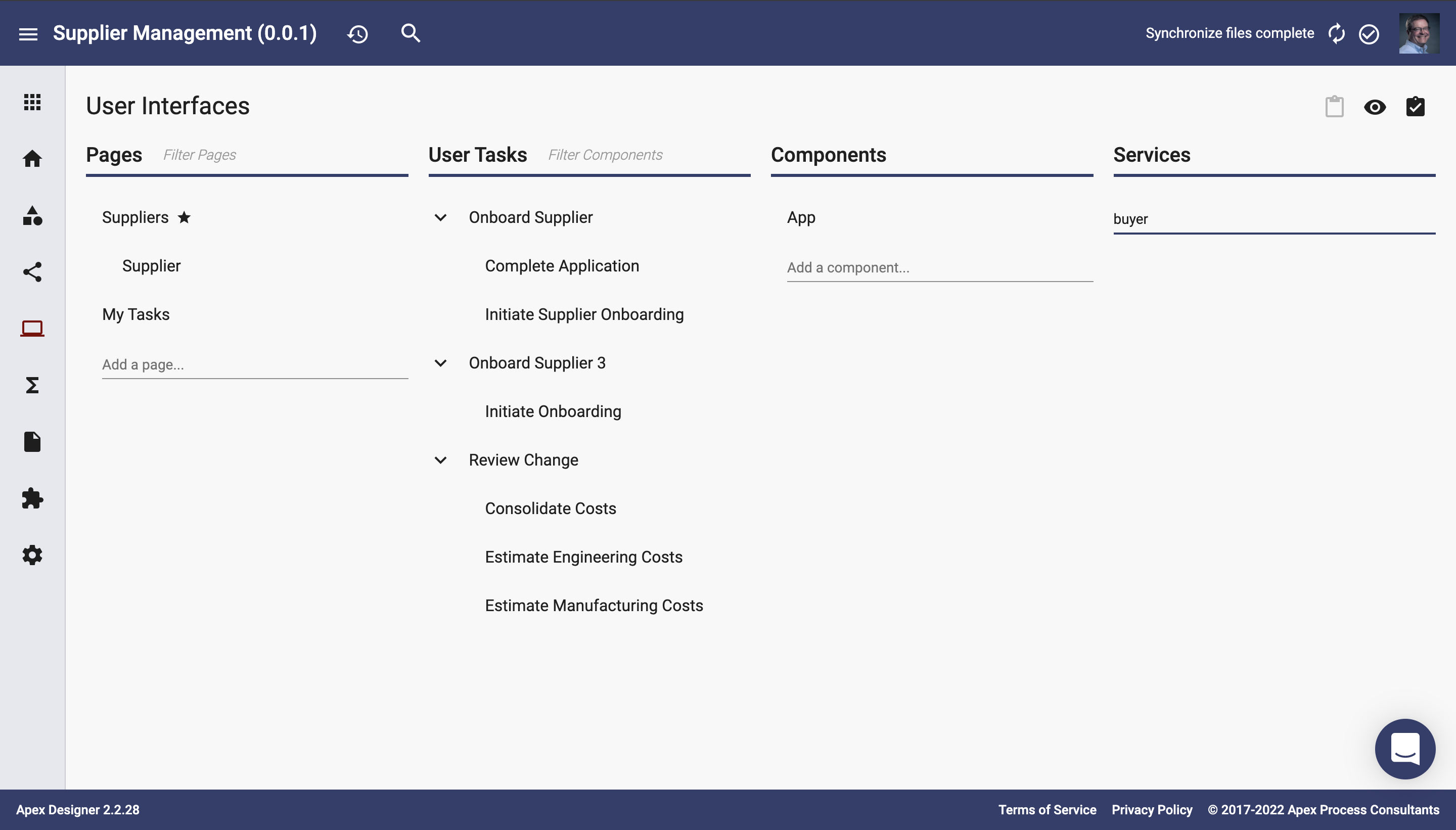Image resolution: width=1456 pixels, height=830 pixels.
Task: Click the Supplier sub-page item
Action: coord(151,266)
